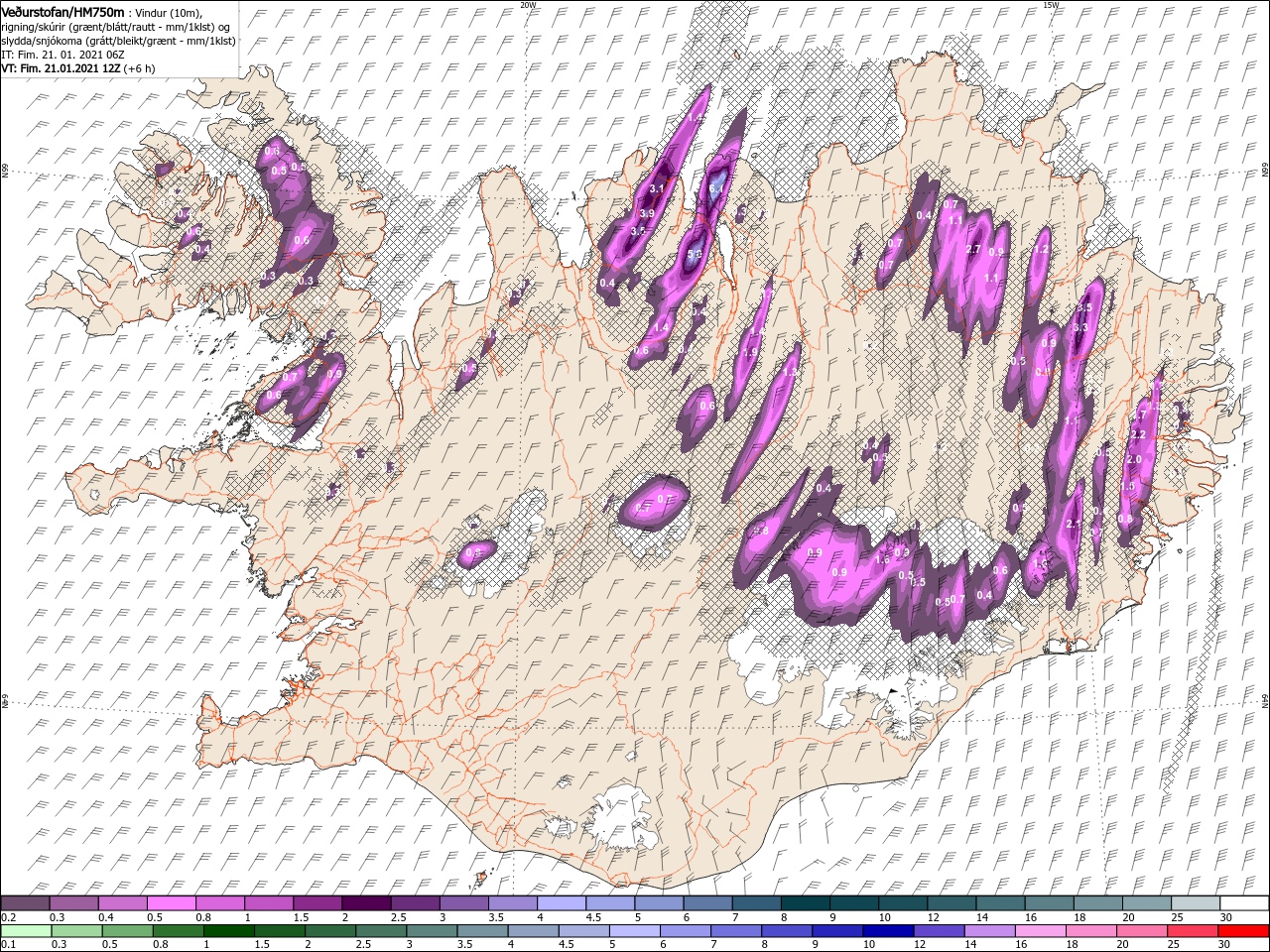Click the 2.0 value on the east coast
The image size is (1270, 952).
click(1135, 459)
